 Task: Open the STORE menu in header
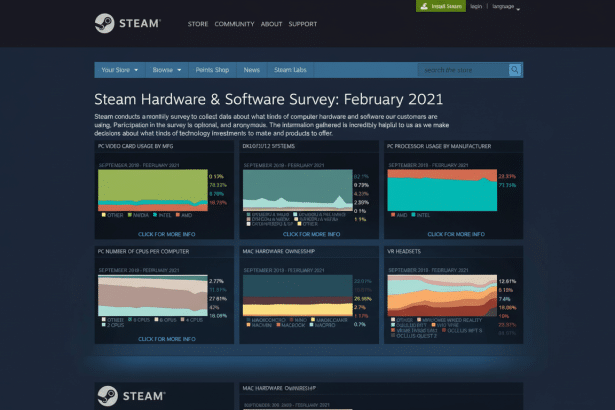point(198,24)
